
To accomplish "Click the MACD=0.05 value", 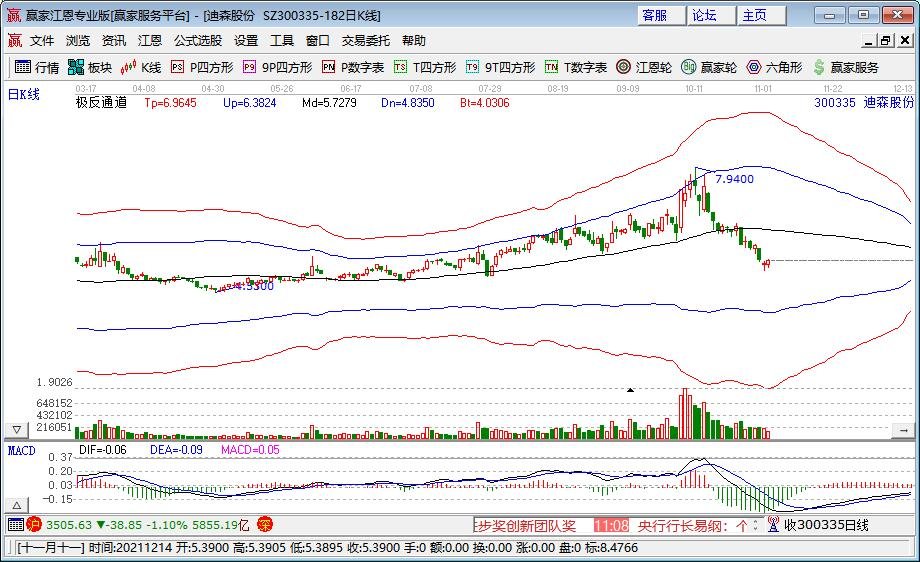I will (x=251, y=450).
